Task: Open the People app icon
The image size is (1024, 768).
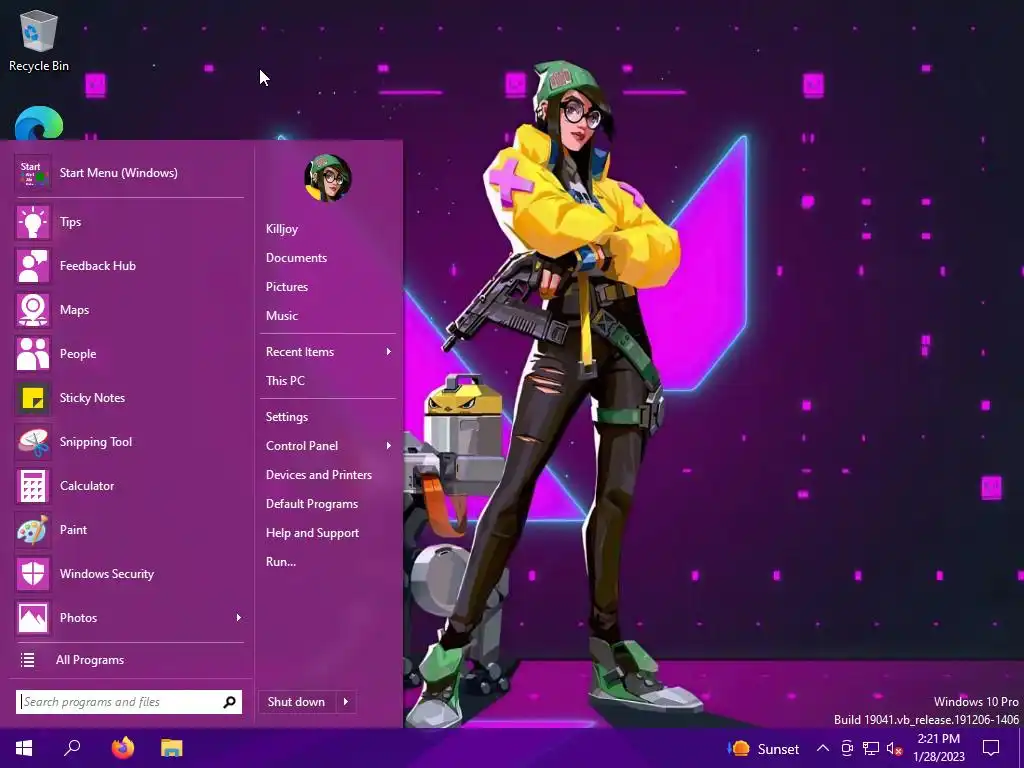Action: pyautogui.click(x=33, y=354)
